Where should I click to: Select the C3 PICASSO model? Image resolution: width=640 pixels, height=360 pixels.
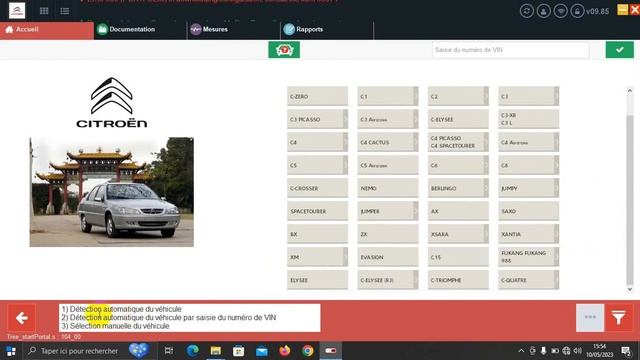click(318, 119)
